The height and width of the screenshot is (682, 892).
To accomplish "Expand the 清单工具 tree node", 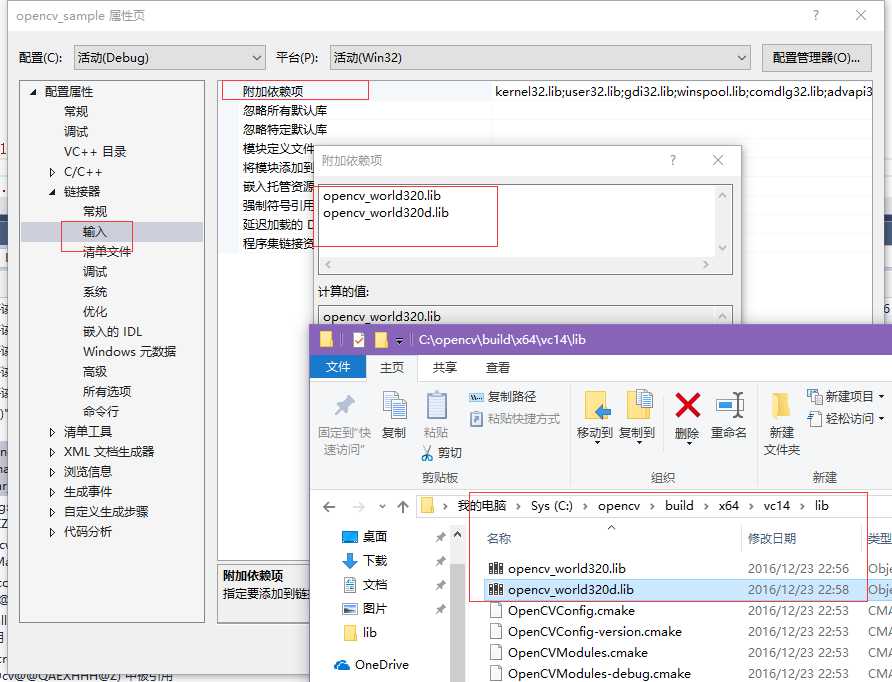I will click(52, 432).
